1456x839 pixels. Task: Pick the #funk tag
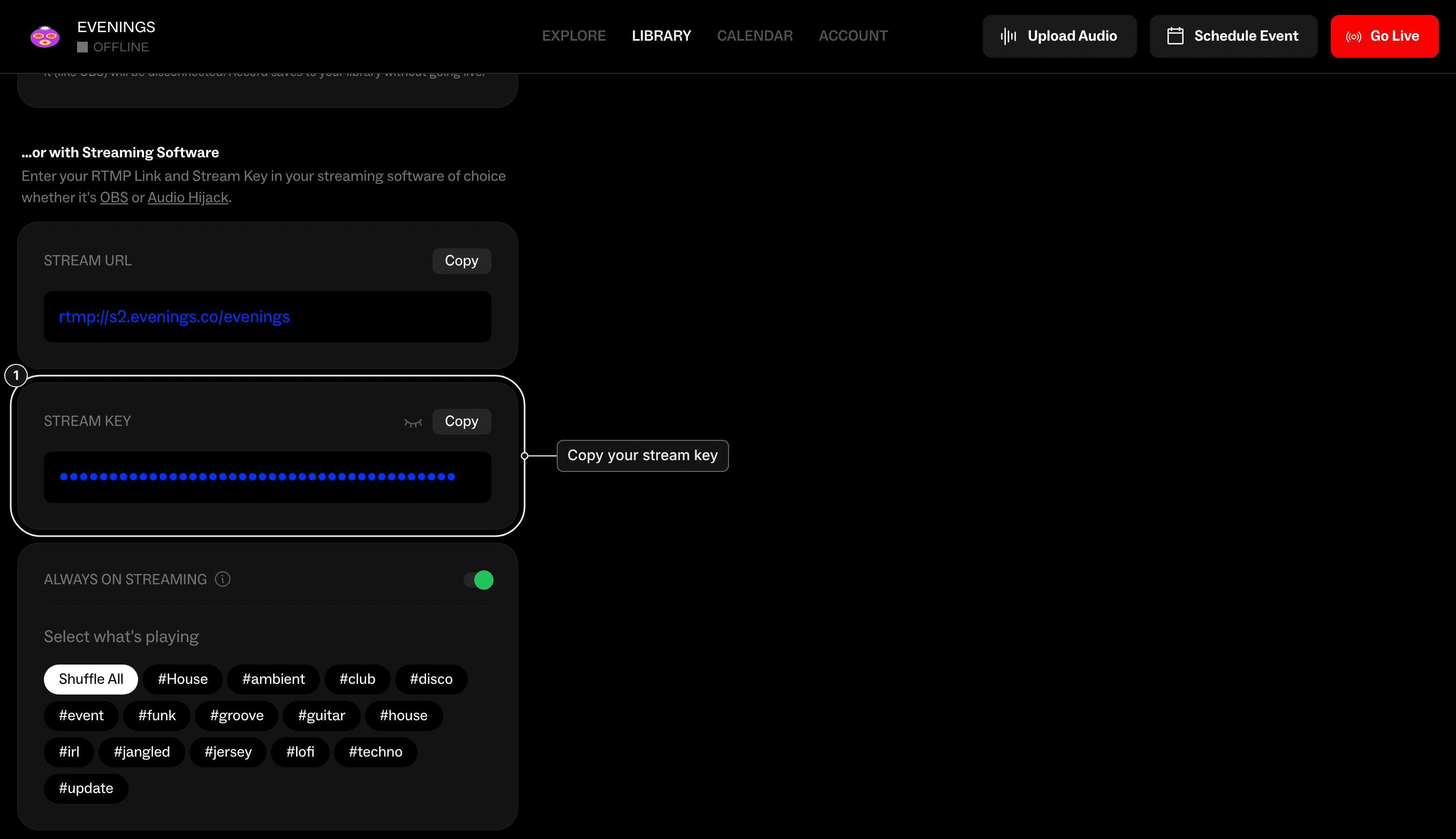(x=157, y=715)
